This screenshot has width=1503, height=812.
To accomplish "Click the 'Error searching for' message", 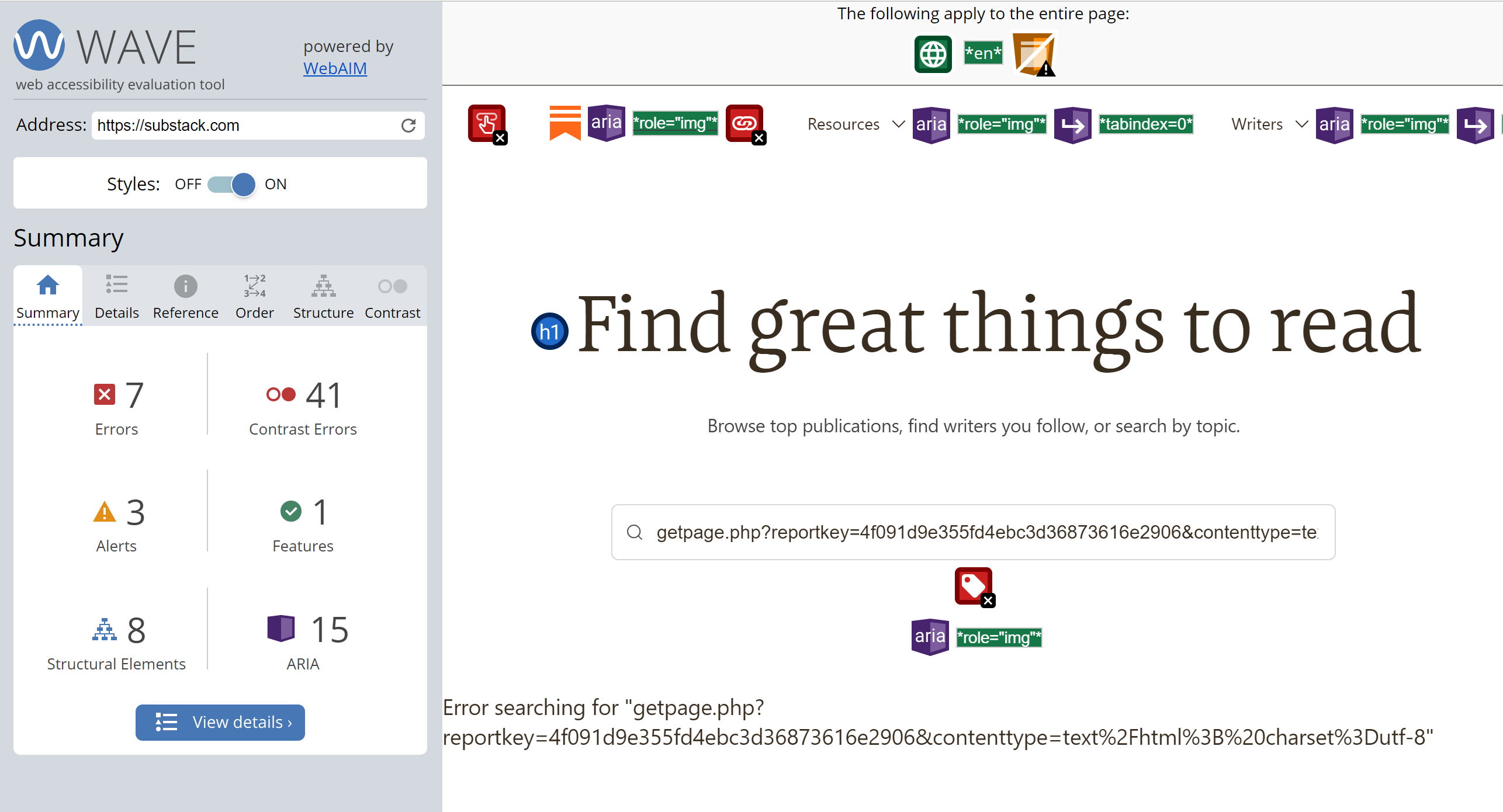I will tap(938, 723).
